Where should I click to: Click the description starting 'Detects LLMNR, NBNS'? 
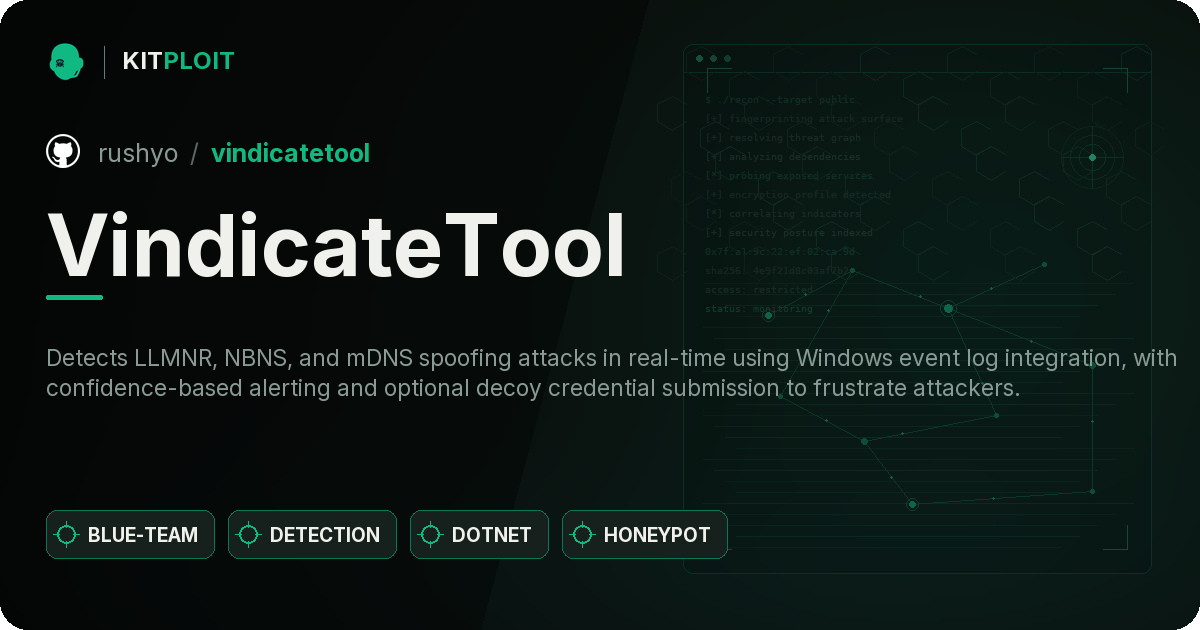pyautogui.click(x=612, y=373)
